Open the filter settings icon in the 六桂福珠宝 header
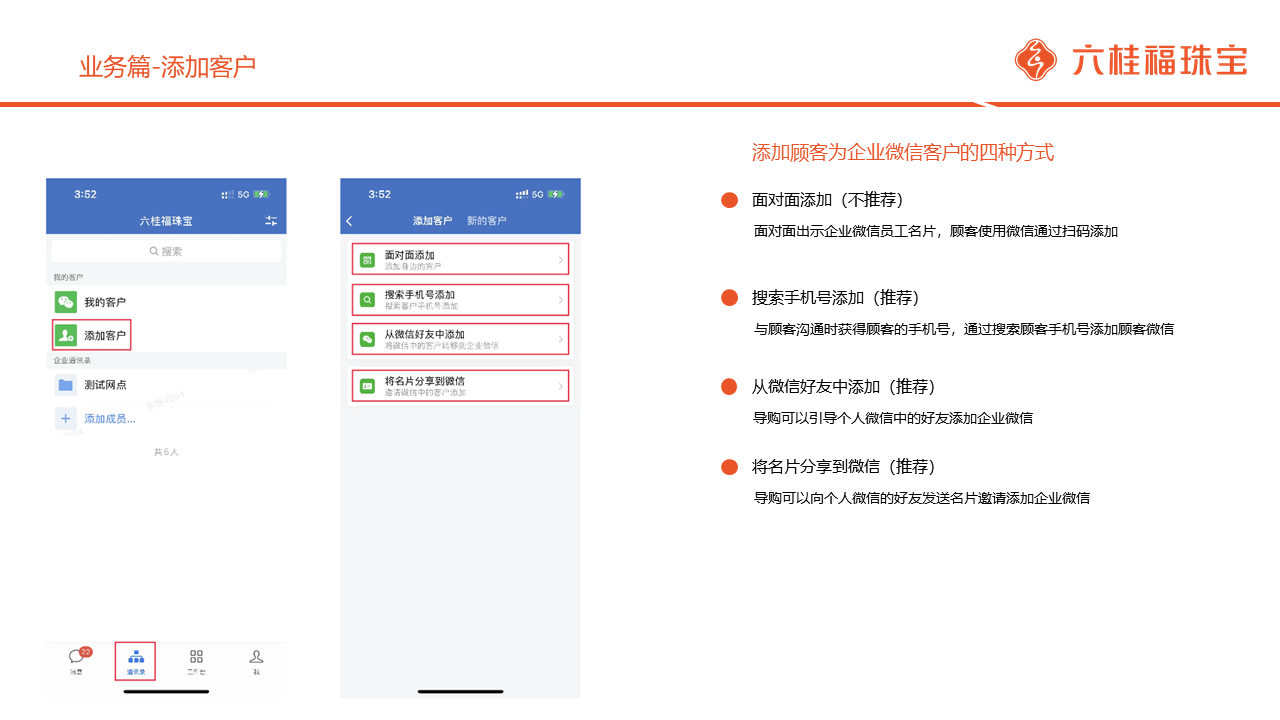The image size is (1280, 720). click(x=271, y=221)
